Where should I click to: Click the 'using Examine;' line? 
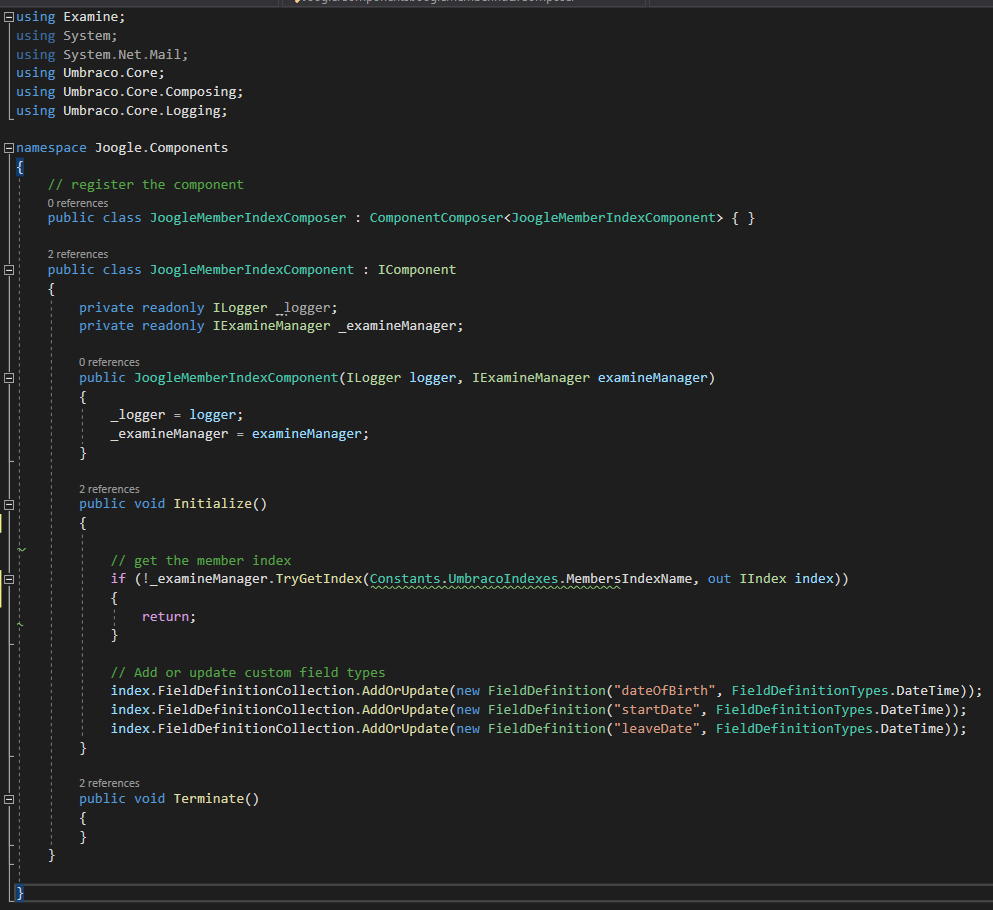[71, 17]
